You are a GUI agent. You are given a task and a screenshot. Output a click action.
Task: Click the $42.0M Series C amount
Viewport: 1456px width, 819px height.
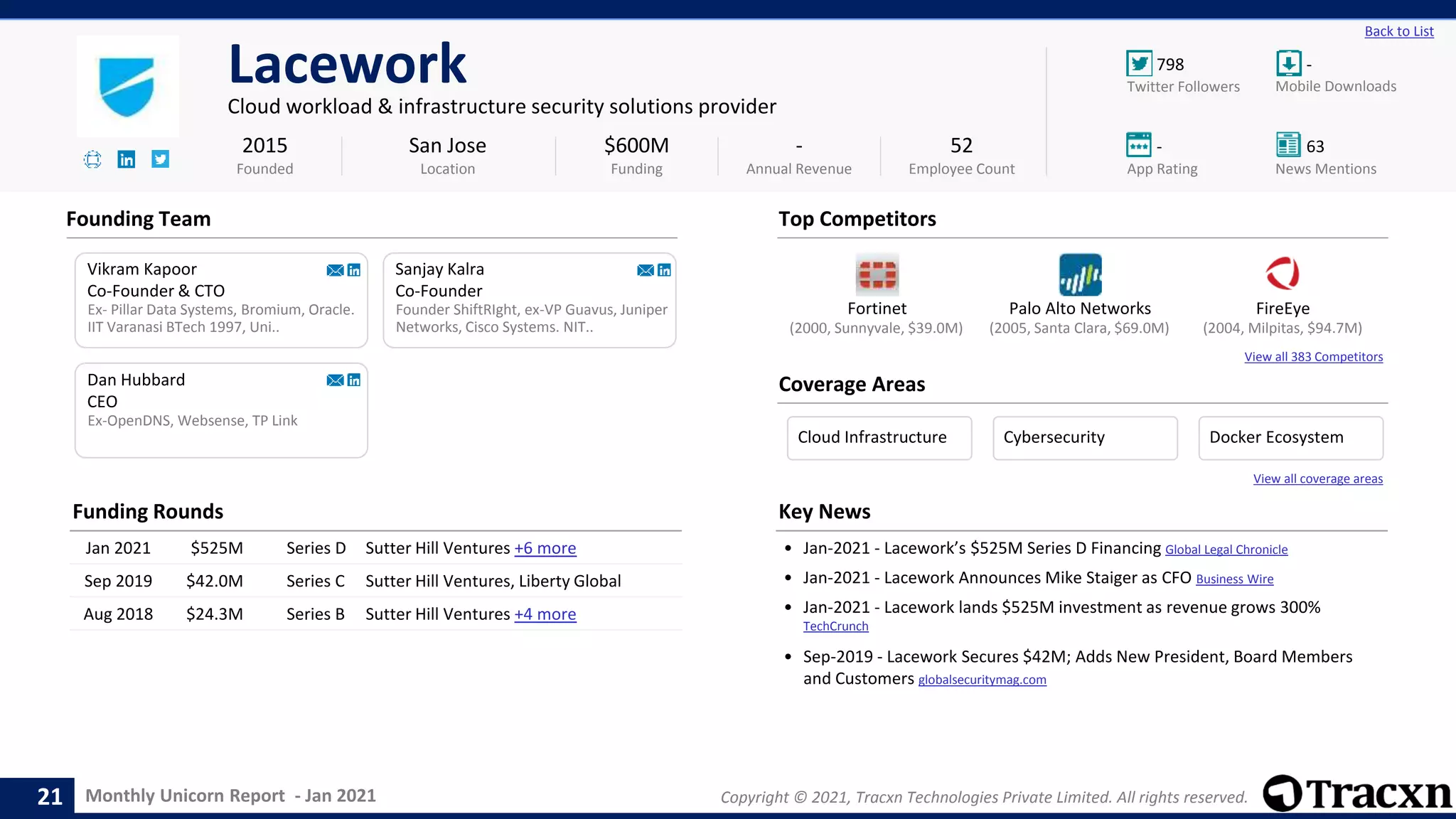click(x=215, y=581)
